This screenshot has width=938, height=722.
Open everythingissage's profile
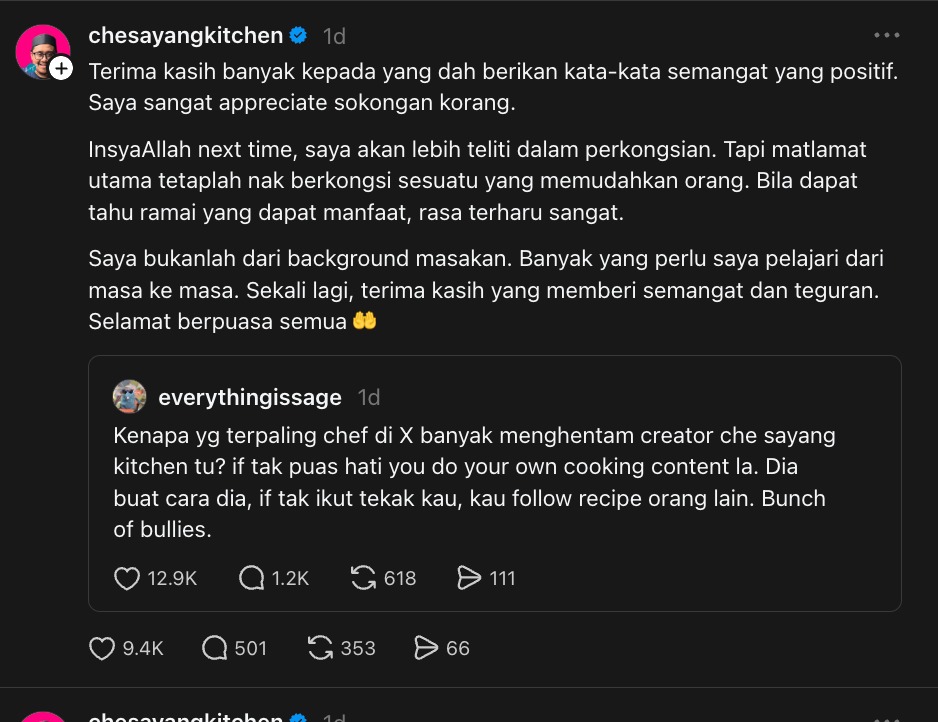point(250,397)
